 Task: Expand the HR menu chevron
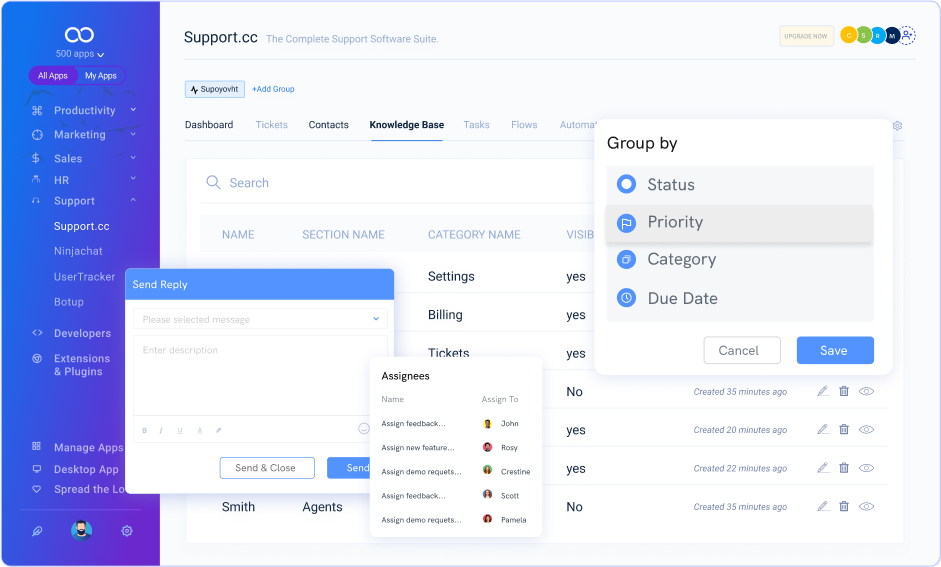(x=133, y=178)
